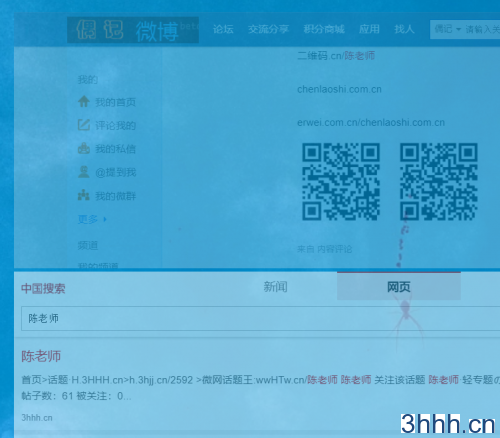The image size is (500, 438).
Task: Select the 网页 search tab
Action: point(399,286)
